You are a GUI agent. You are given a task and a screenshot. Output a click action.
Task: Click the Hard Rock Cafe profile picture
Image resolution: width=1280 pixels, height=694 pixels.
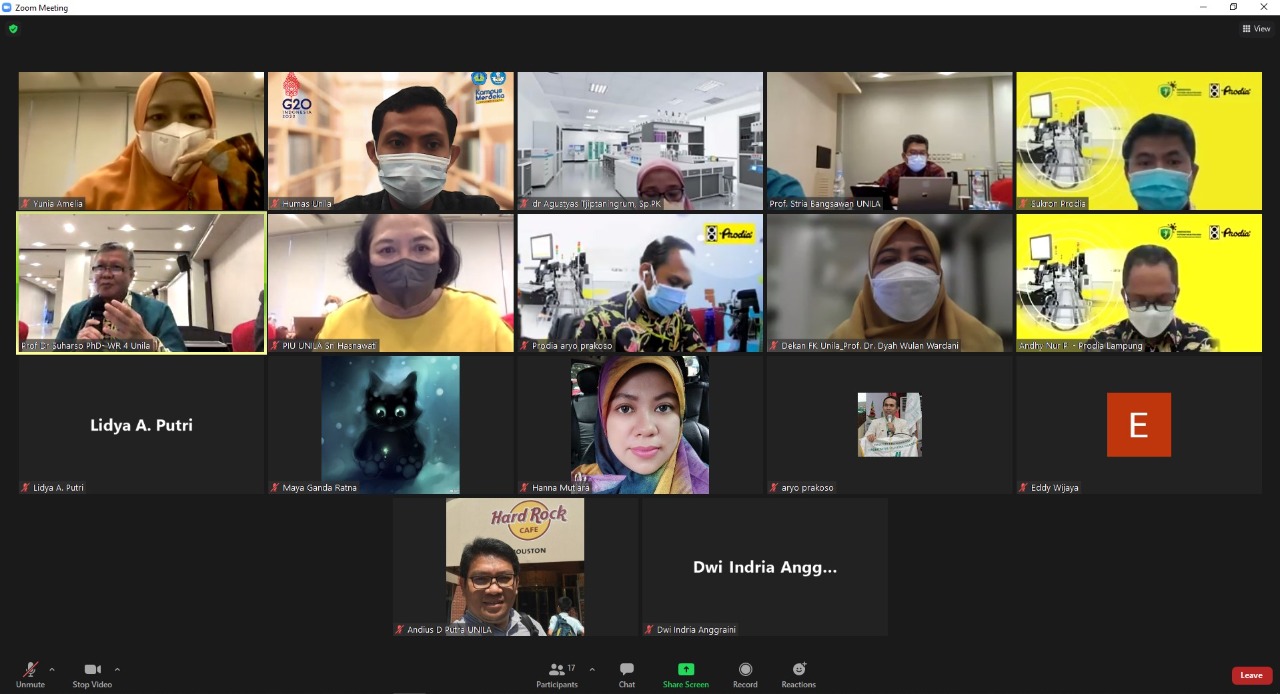(x=515, y=567)
